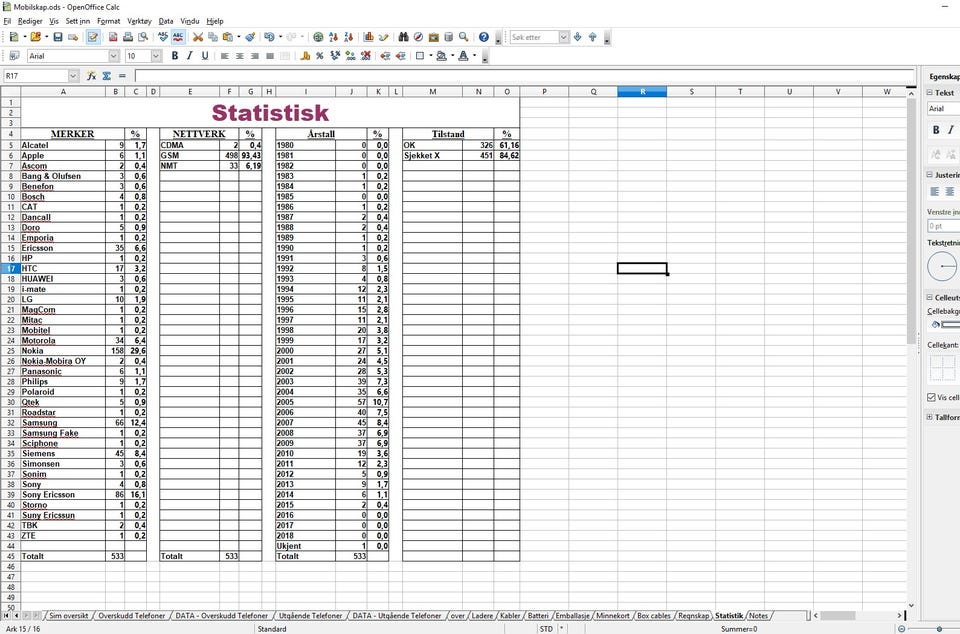Screen dimensions: 960x634
Task: Toggle 'Vis cell' checkbox in sidebar
Action: click(x=931, y=397)
